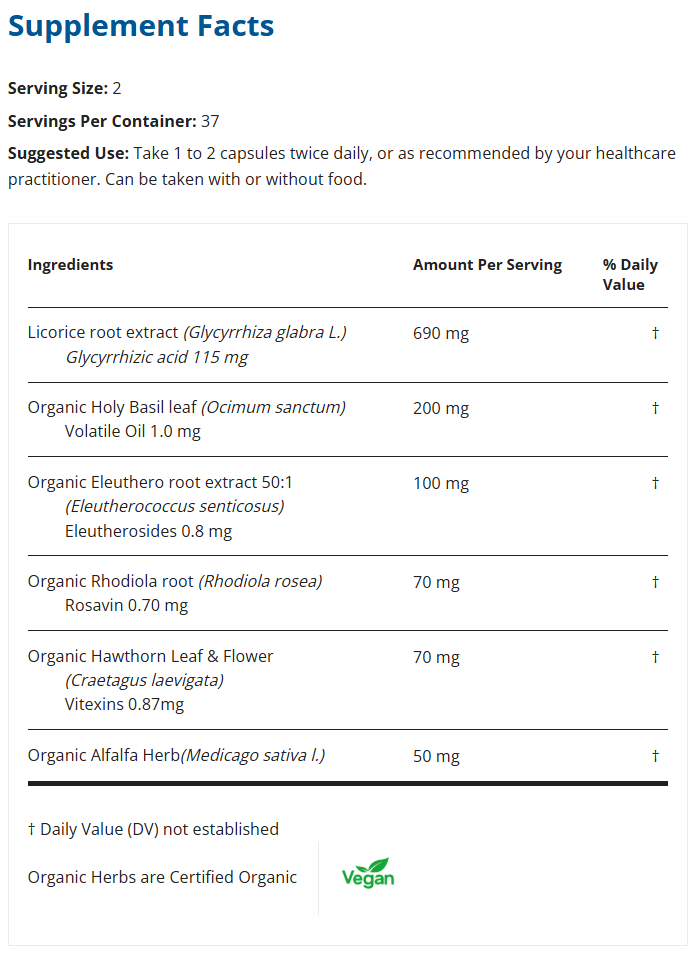This screenshot has width=697, height=959.
Task: Click the 100 mg amount value
Action: coord(440,483)
